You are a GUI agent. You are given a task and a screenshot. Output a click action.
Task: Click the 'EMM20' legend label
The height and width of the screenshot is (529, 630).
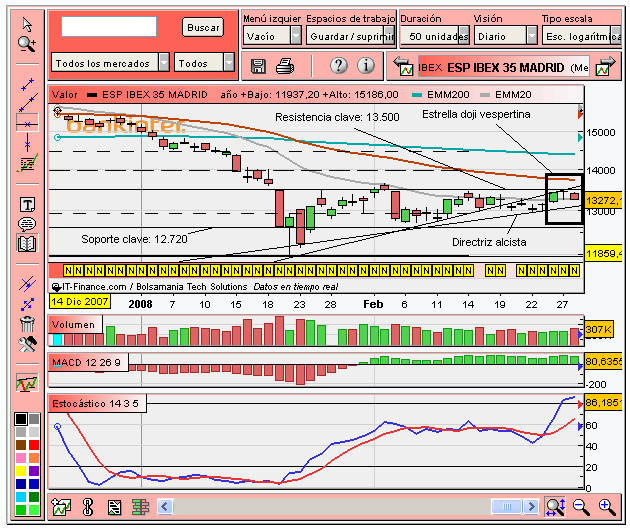click(x=513, y=95)
